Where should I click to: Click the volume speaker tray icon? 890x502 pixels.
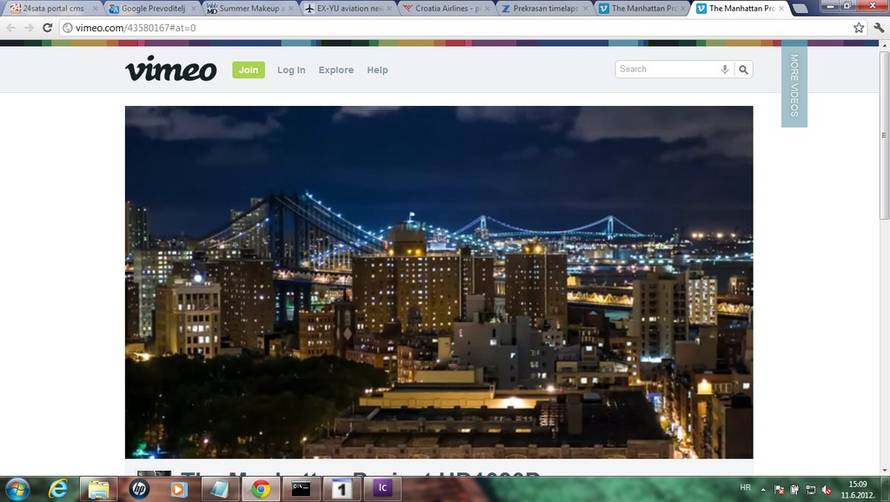click(826, 490)
